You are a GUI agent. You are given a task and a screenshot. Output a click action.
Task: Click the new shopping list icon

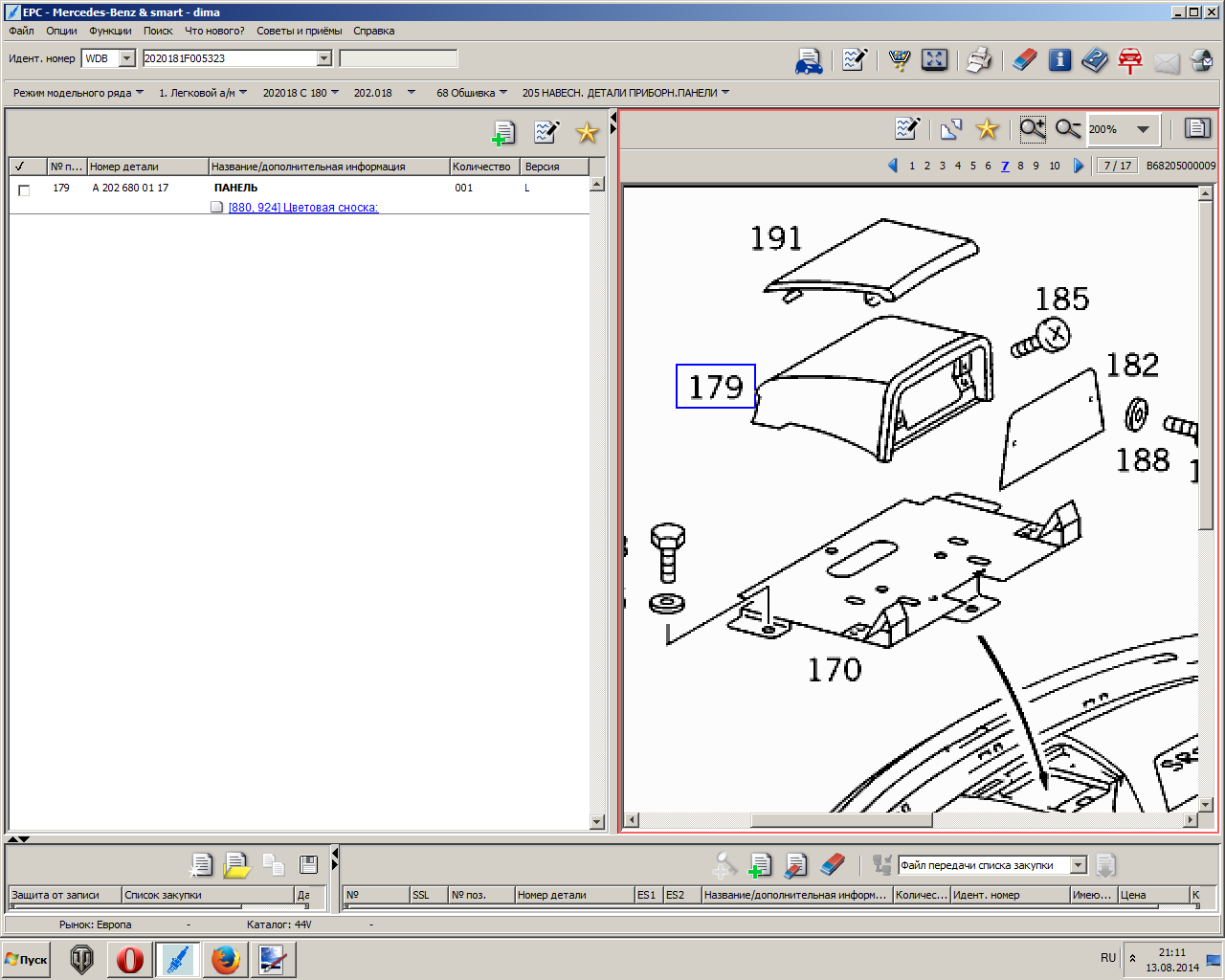click(x=201, y=865)
